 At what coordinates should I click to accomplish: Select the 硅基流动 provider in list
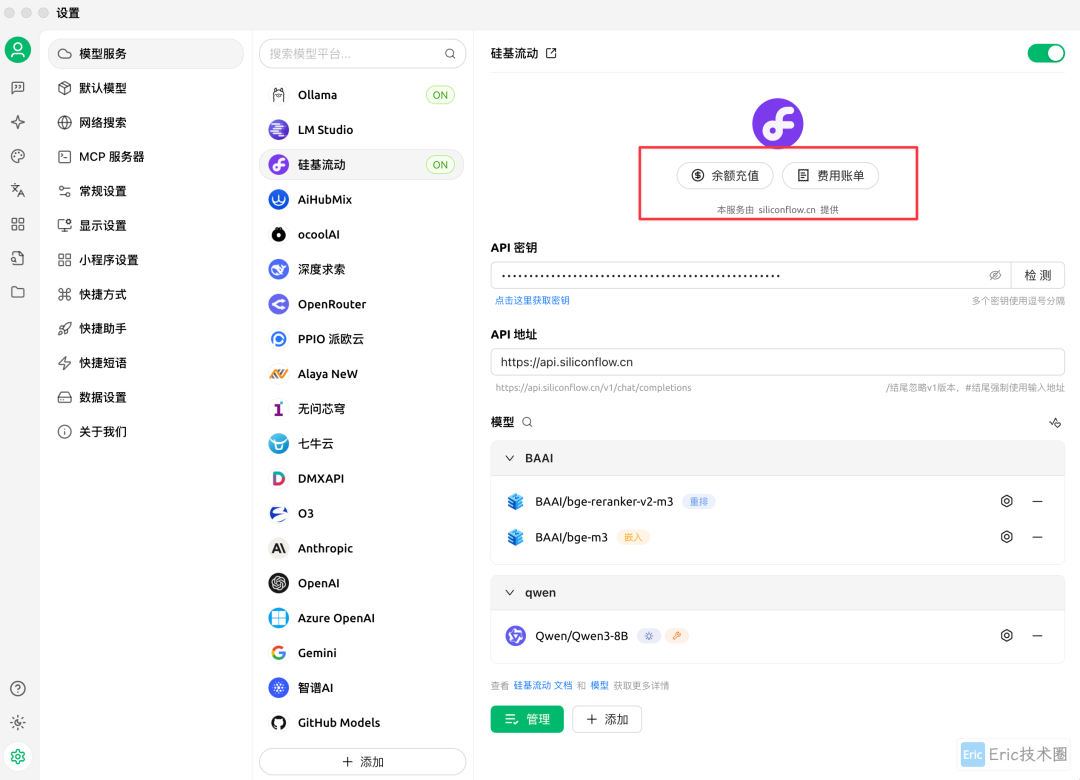coord(362,165)
